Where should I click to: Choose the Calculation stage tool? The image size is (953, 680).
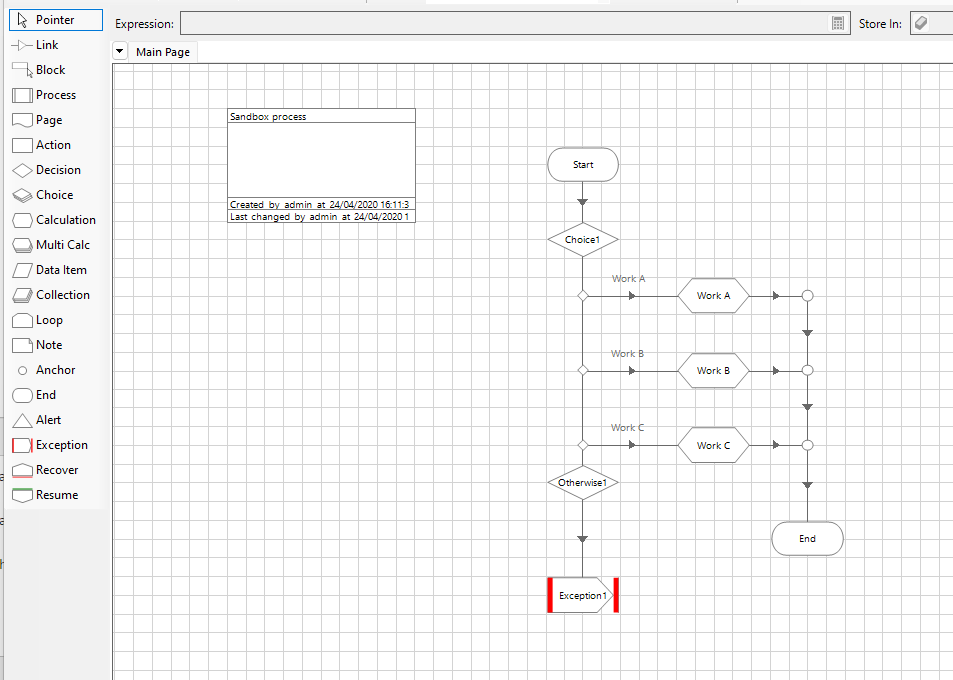65,220
